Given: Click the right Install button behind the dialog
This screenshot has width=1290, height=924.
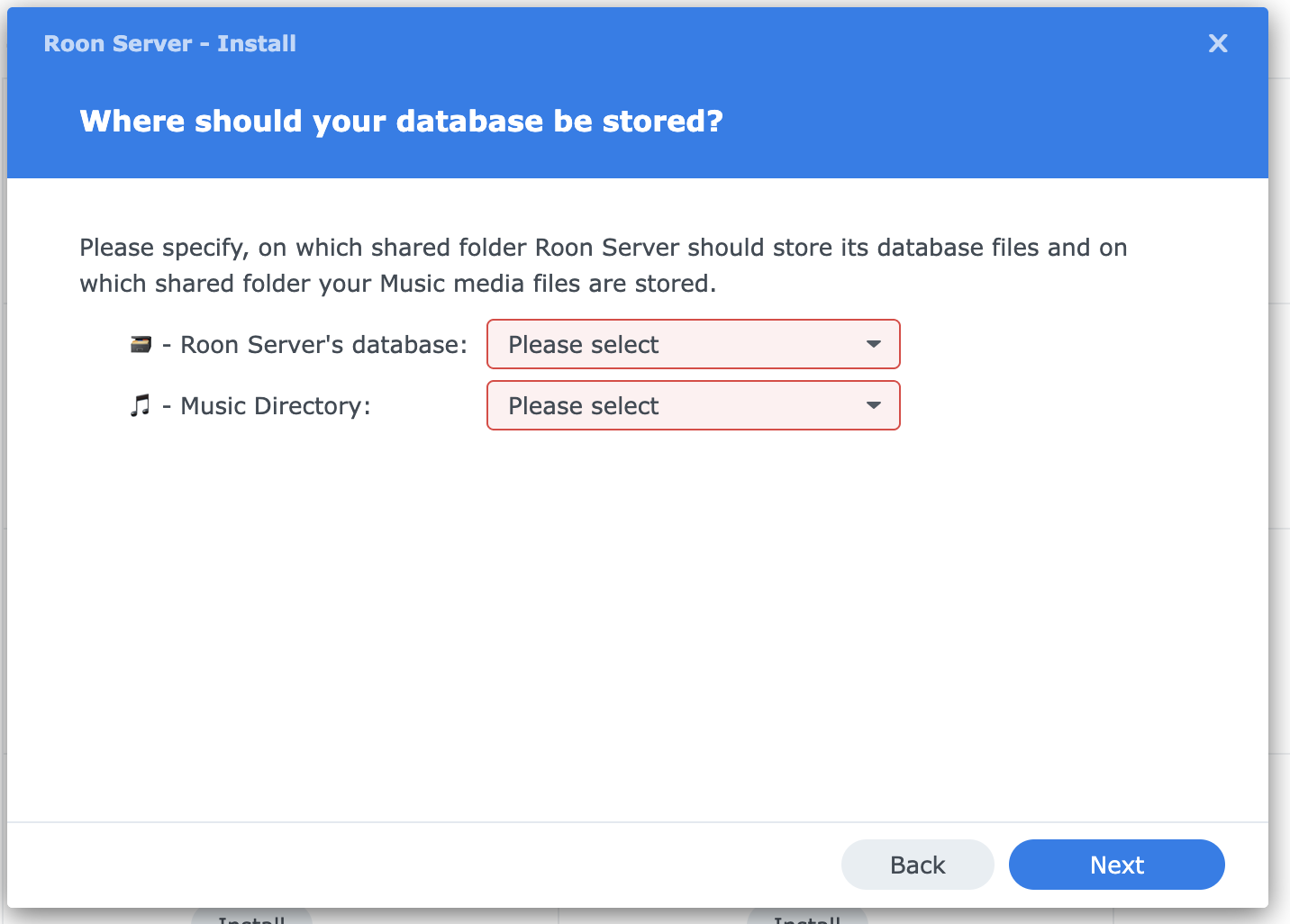Looking at the screenshot, I should [807, 917].
